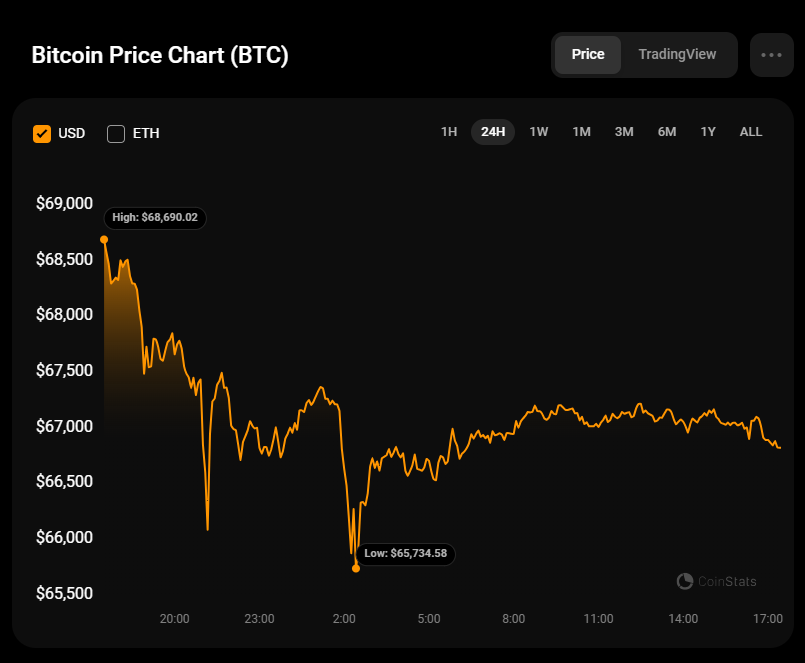This screenshot has width=805, height=663.
Task: Enable the ETH comparison checkbox
Action: pos(116,133)
